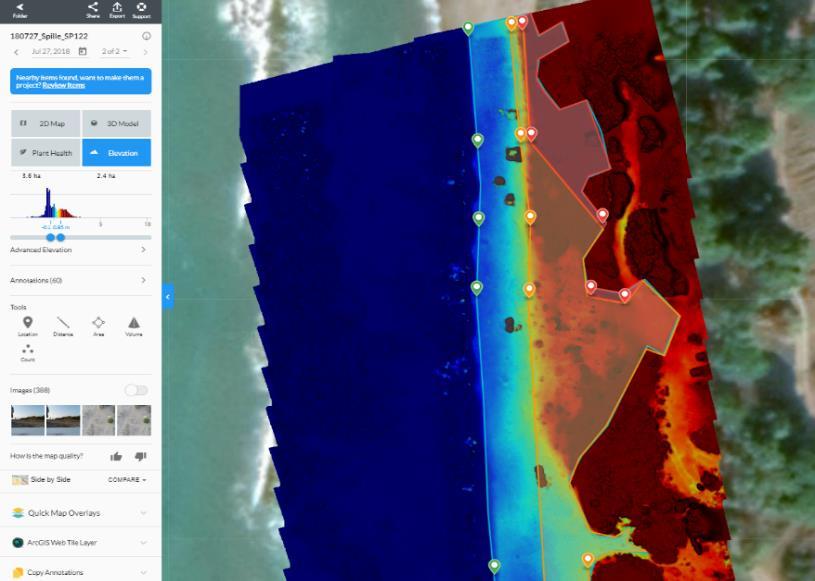Switch to 3D Model view

click(116, 123)
